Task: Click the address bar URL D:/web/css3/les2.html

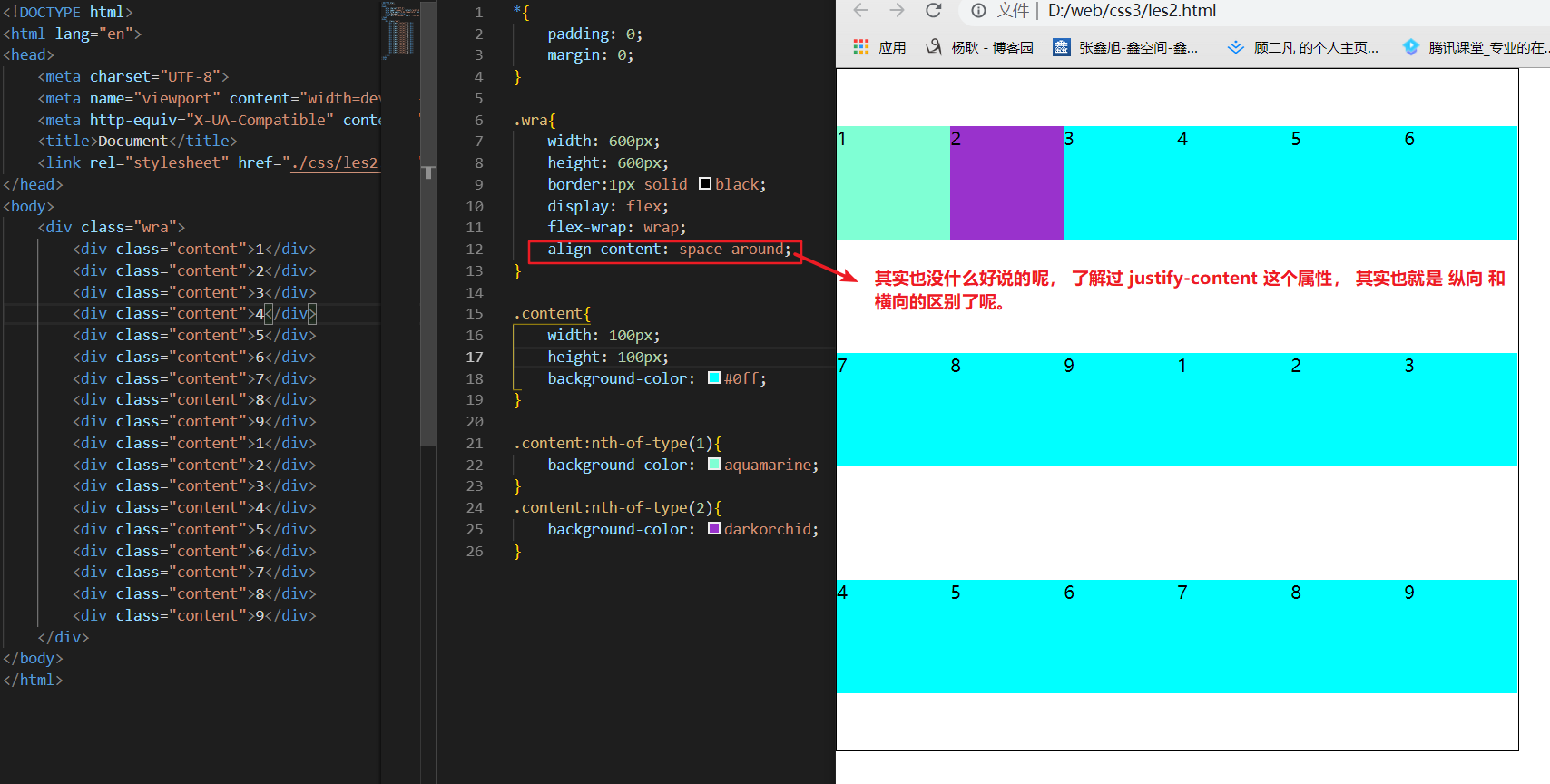Action: (1132, 11)
